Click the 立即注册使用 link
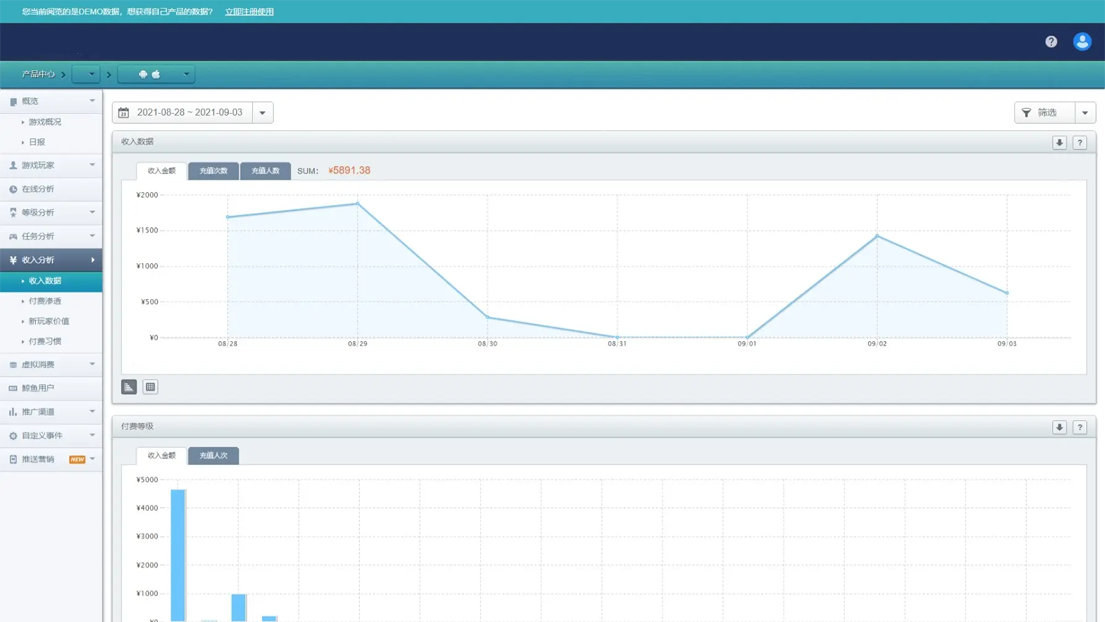 (x=249, y=12)
